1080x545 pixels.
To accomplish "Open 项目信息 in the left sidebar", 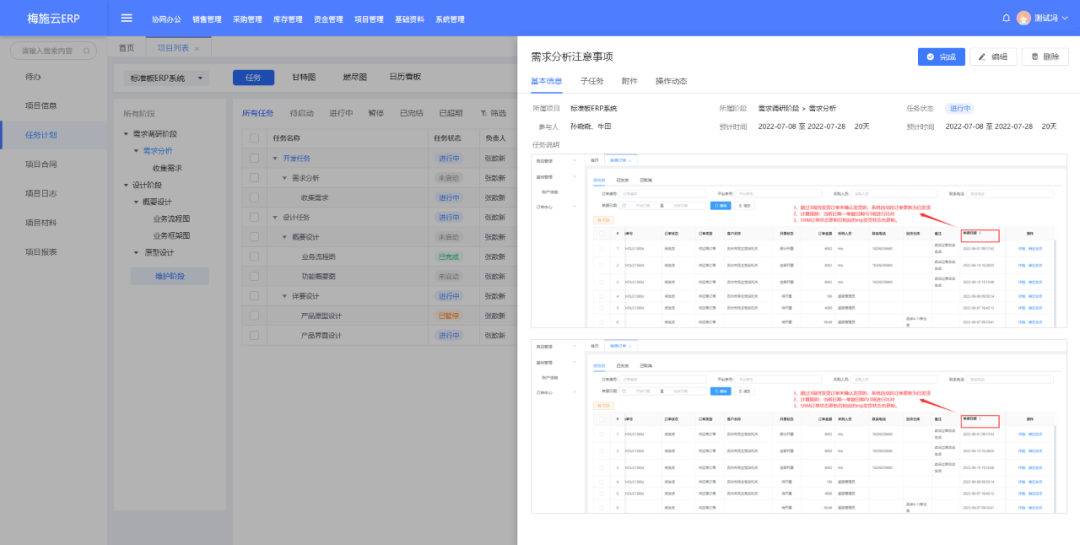I will [x=41, y=105].
